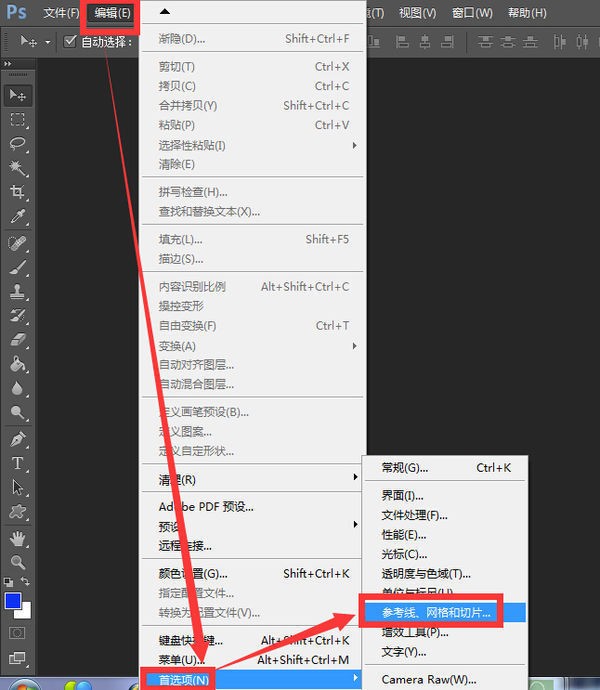Viewport: 600px width, 690px height.
Task: Toggle the 自动选择 checkbox
Action: [x=70, y=42]
